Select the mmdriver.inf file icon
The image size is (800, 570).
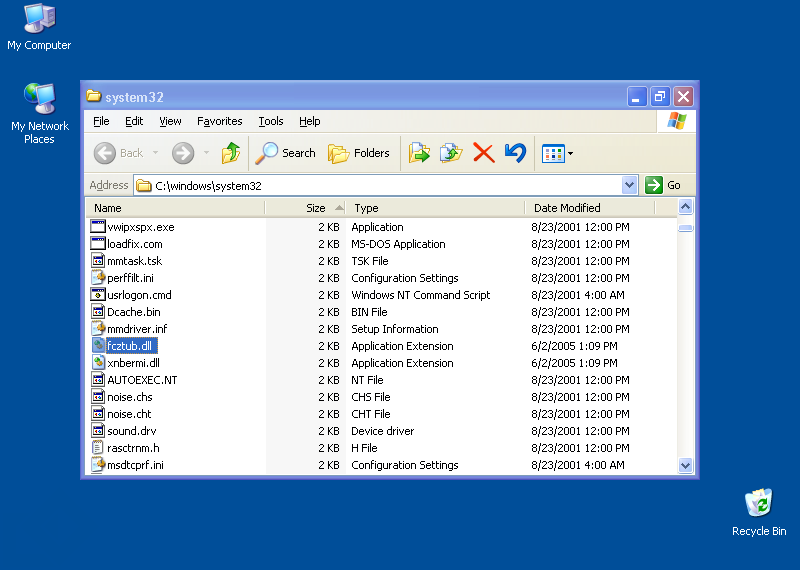[x=97, y=329]
